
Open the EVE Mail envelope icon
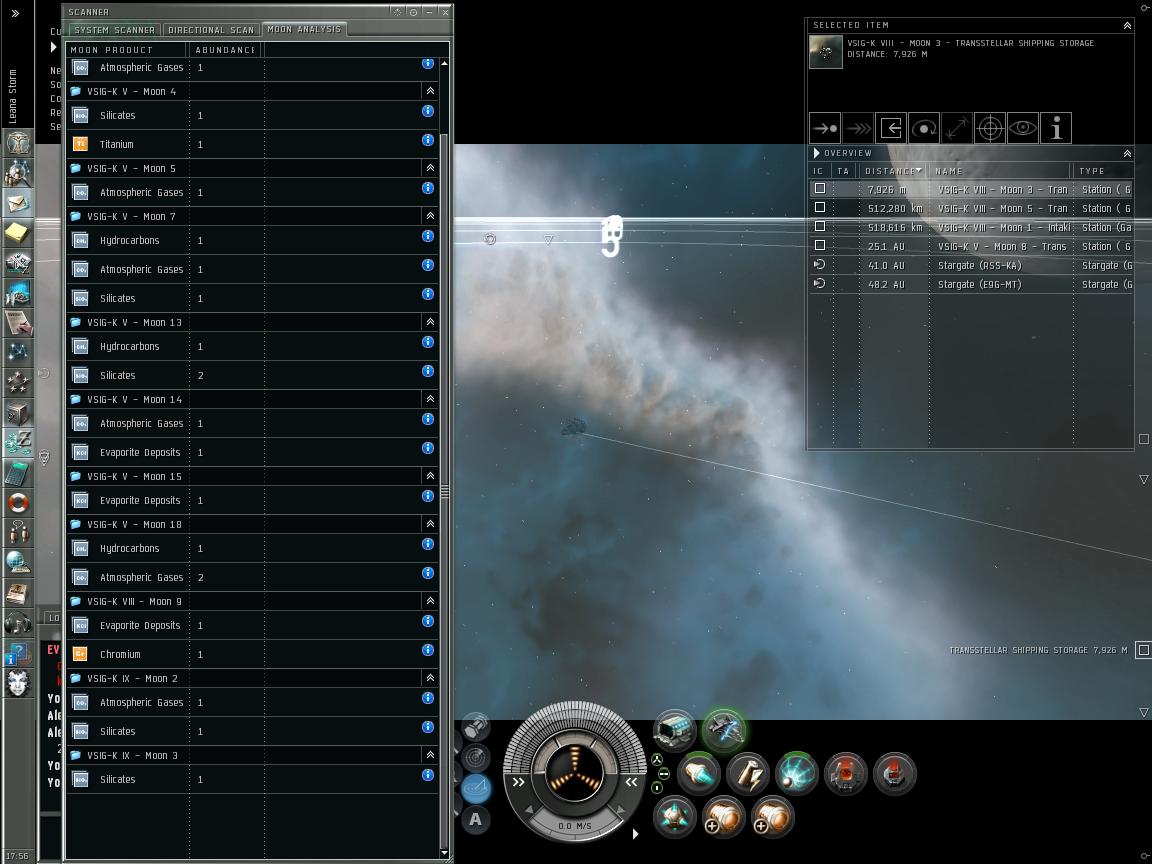pos(18,202)
